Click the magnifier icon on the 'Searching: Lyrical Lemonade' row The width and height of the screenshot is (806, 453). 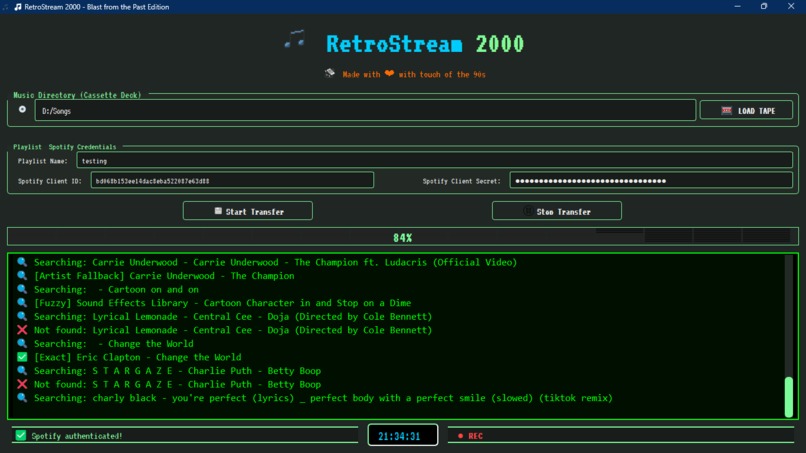click(22, 316)
